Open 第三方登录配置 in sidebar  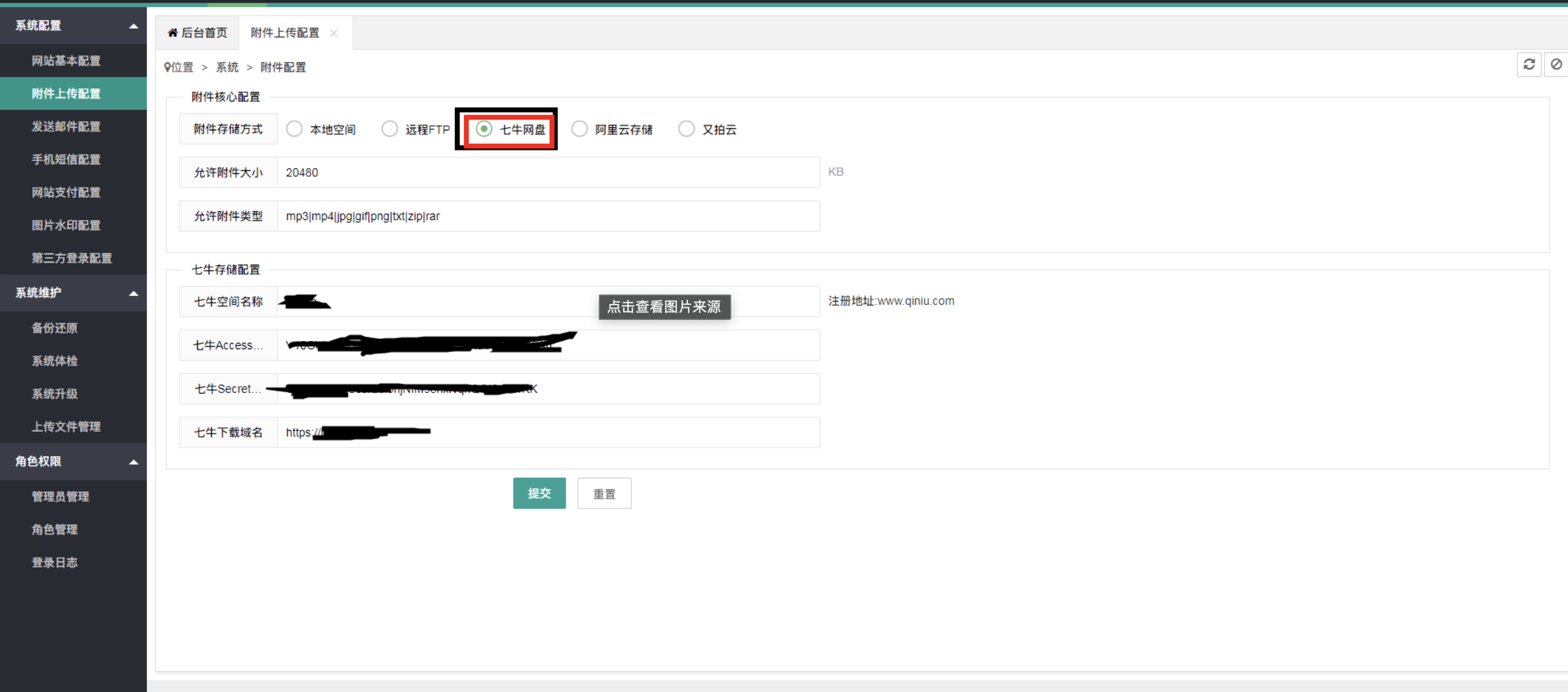(x=73, y=258)
